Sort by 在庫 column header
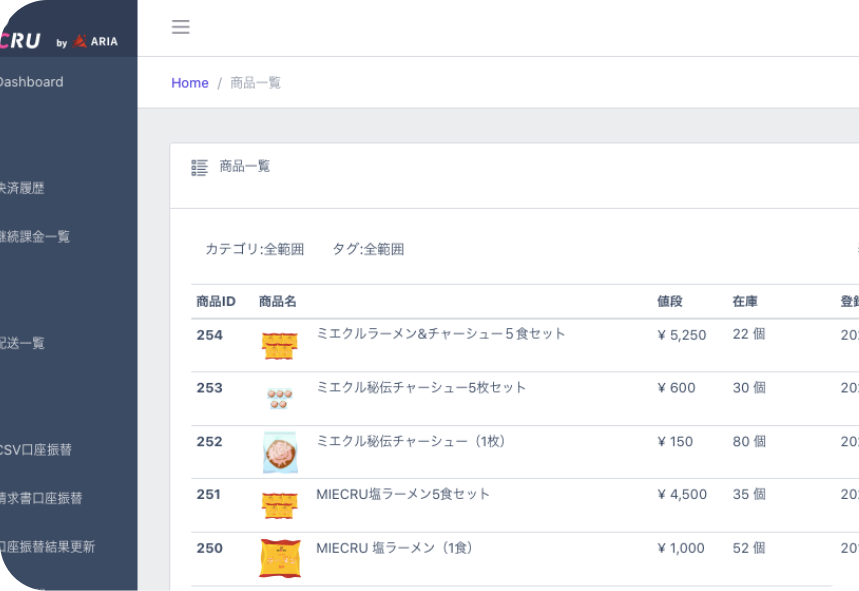The image size is (859, 591). pyautogui.click(x=745, y=301)
